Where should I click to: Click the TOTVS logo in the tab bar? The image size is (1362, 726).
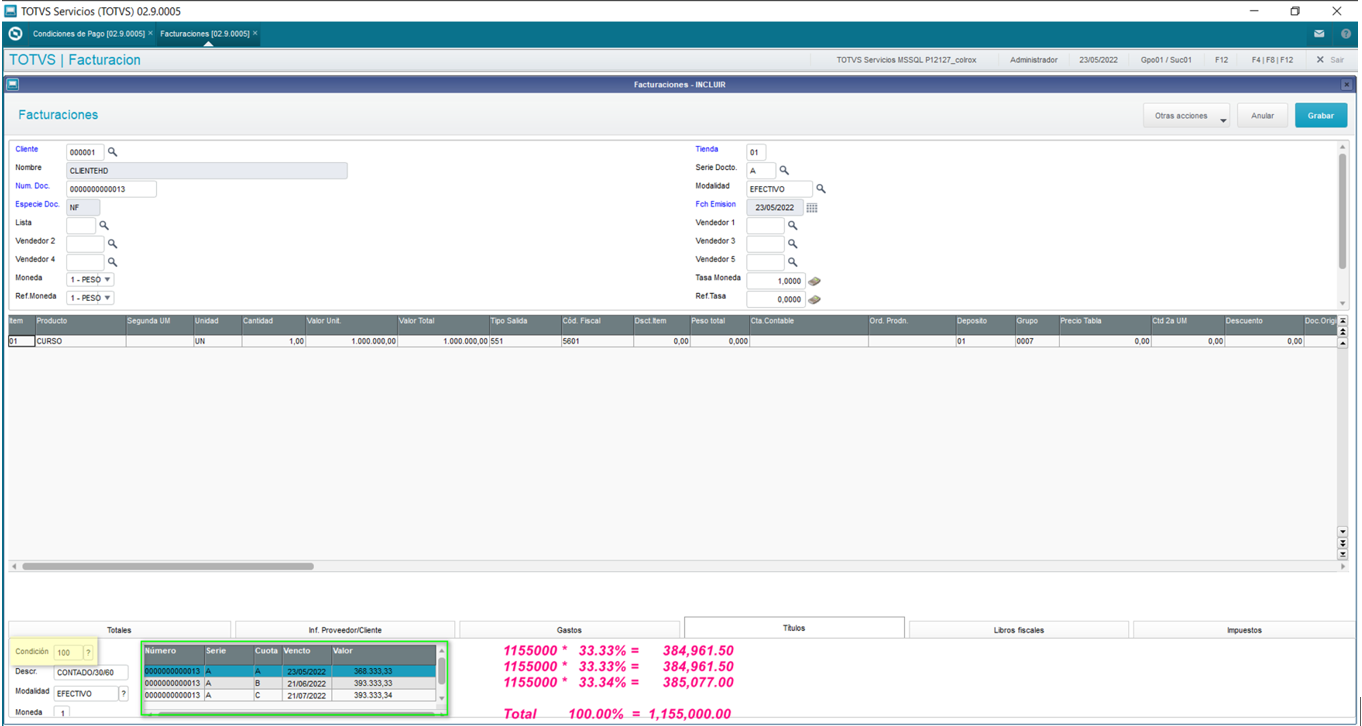click(15, 34)
